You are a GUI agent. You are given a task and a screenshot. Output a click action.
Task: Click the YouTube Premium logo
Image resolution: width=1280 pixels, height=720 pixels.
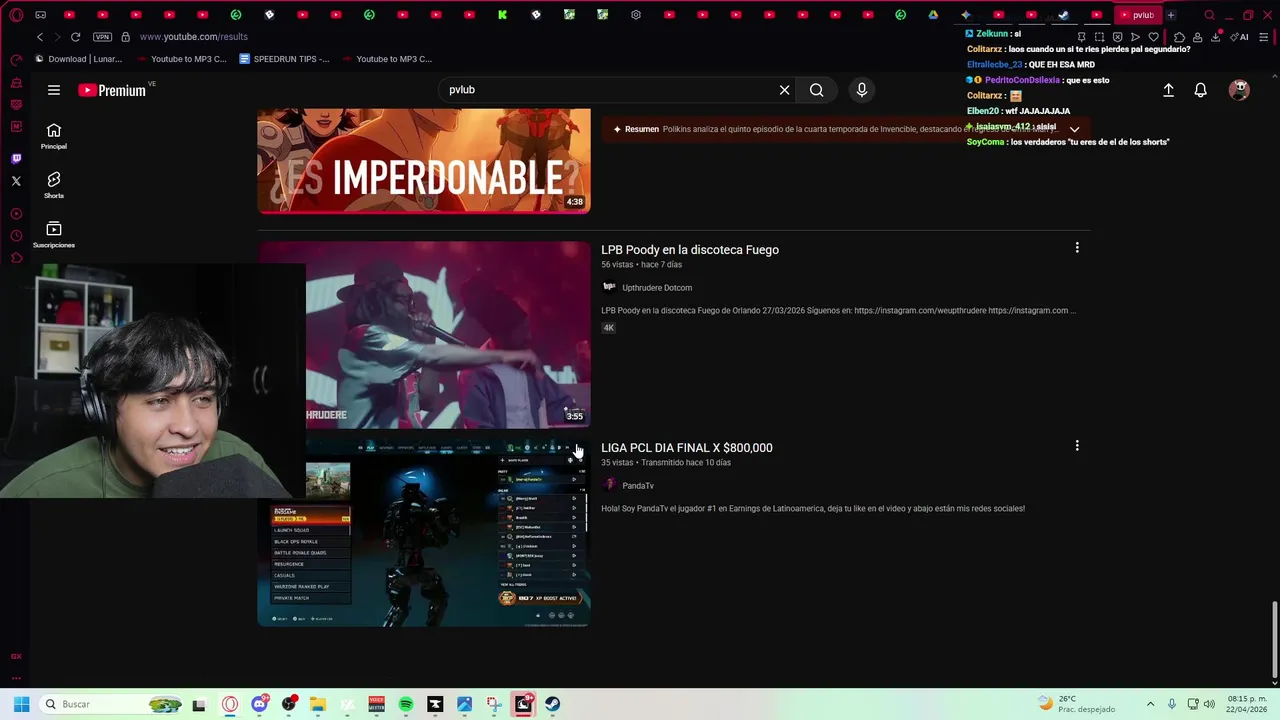click(112, 90)
